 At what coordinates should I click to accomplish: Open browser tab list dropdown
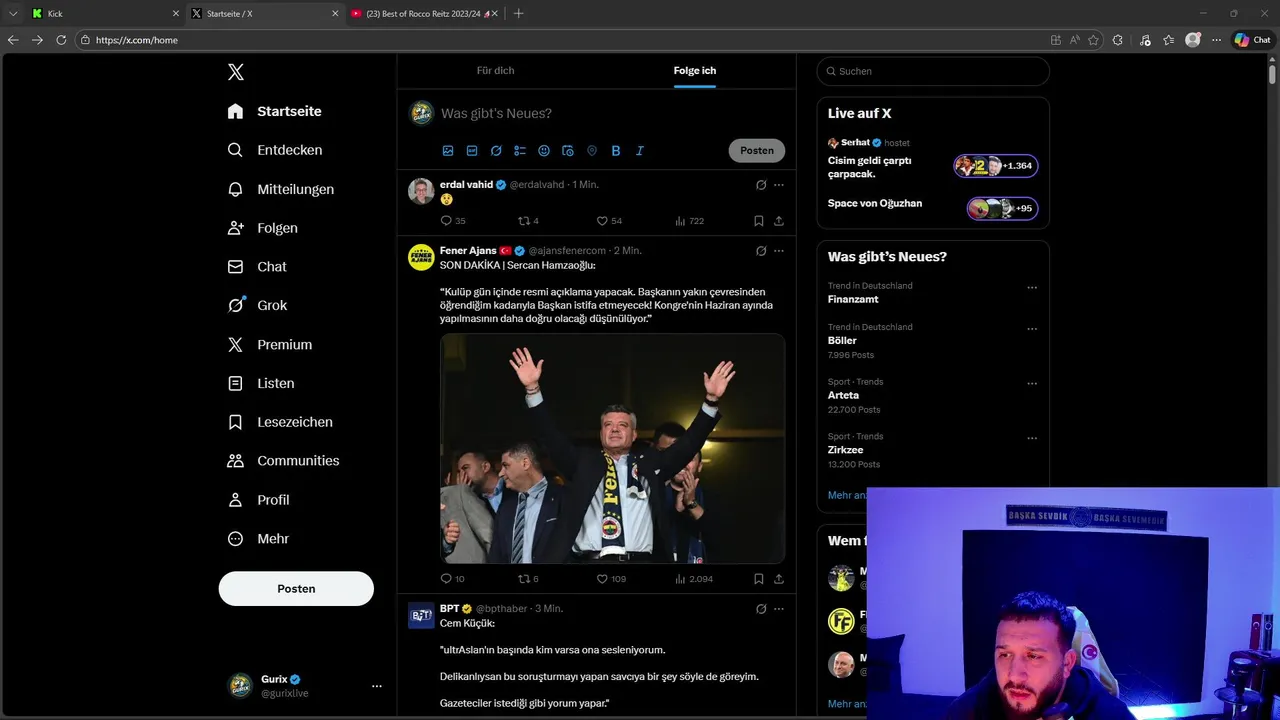tap(13, 14)
